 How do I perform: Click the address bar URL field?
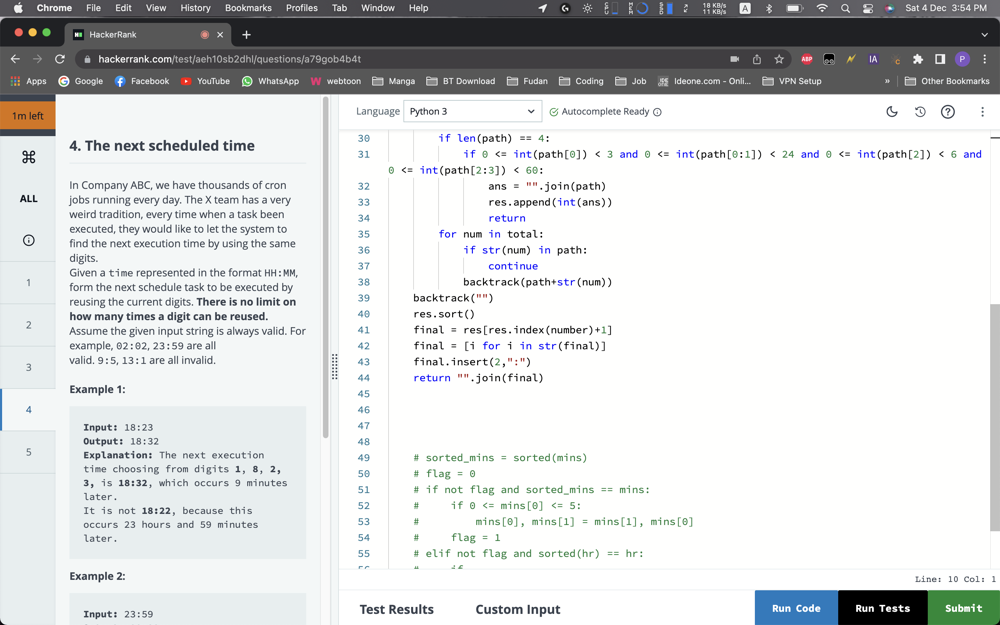click(402, 59)
